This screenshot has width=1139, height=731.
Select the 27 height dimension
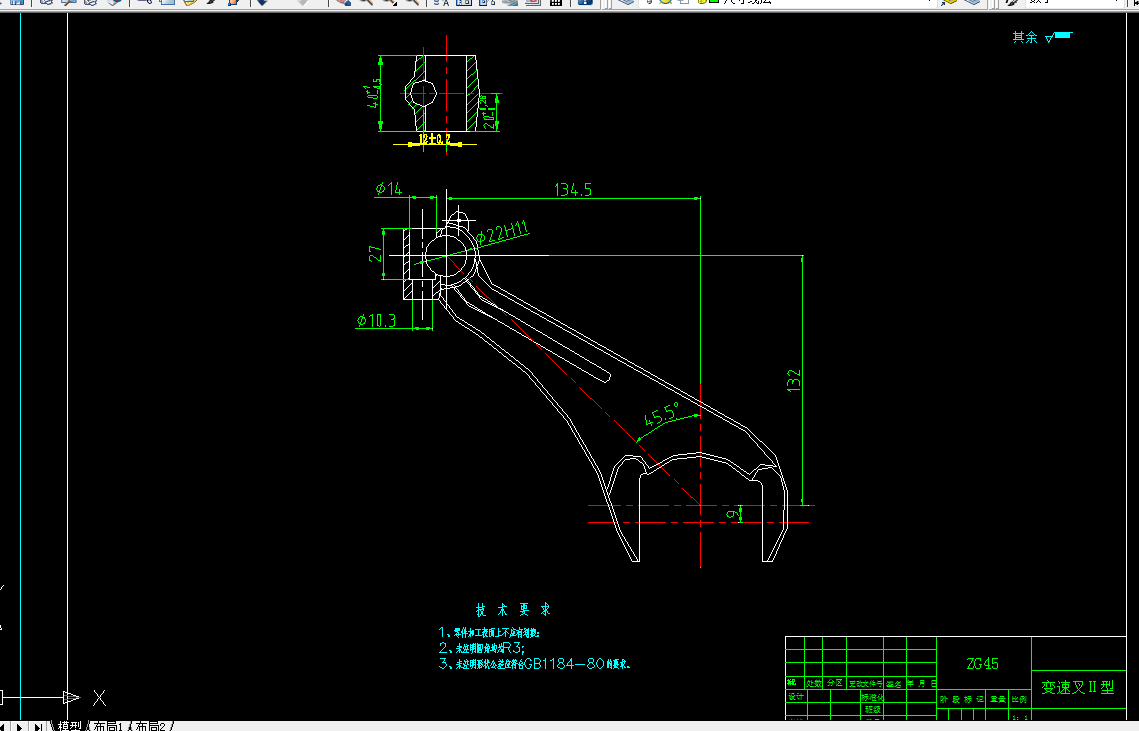point(376,254)
